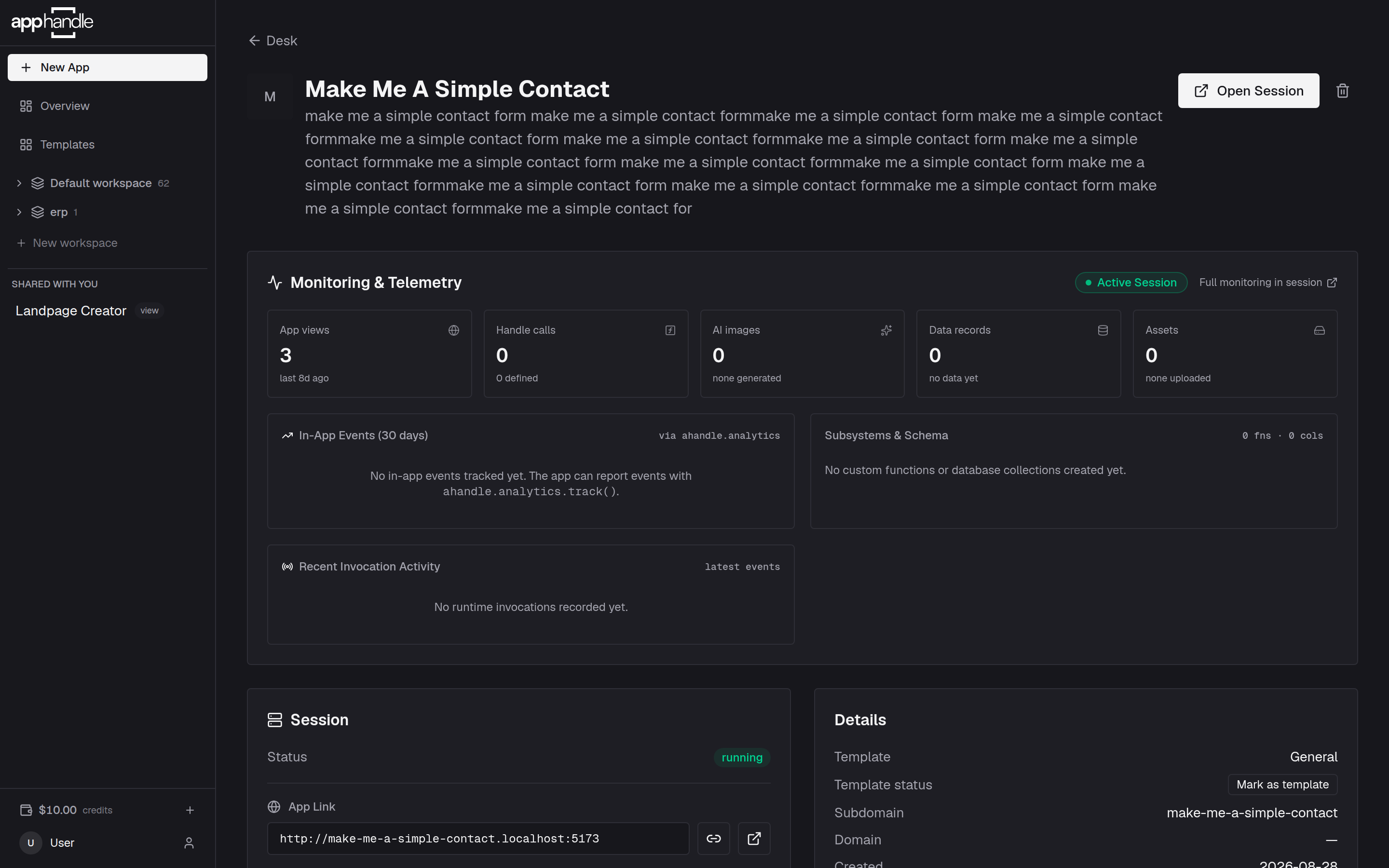Image resolution: width=1389 pixels, height=868 pixels.
Task: Click the running status badge
Action: 742,757
